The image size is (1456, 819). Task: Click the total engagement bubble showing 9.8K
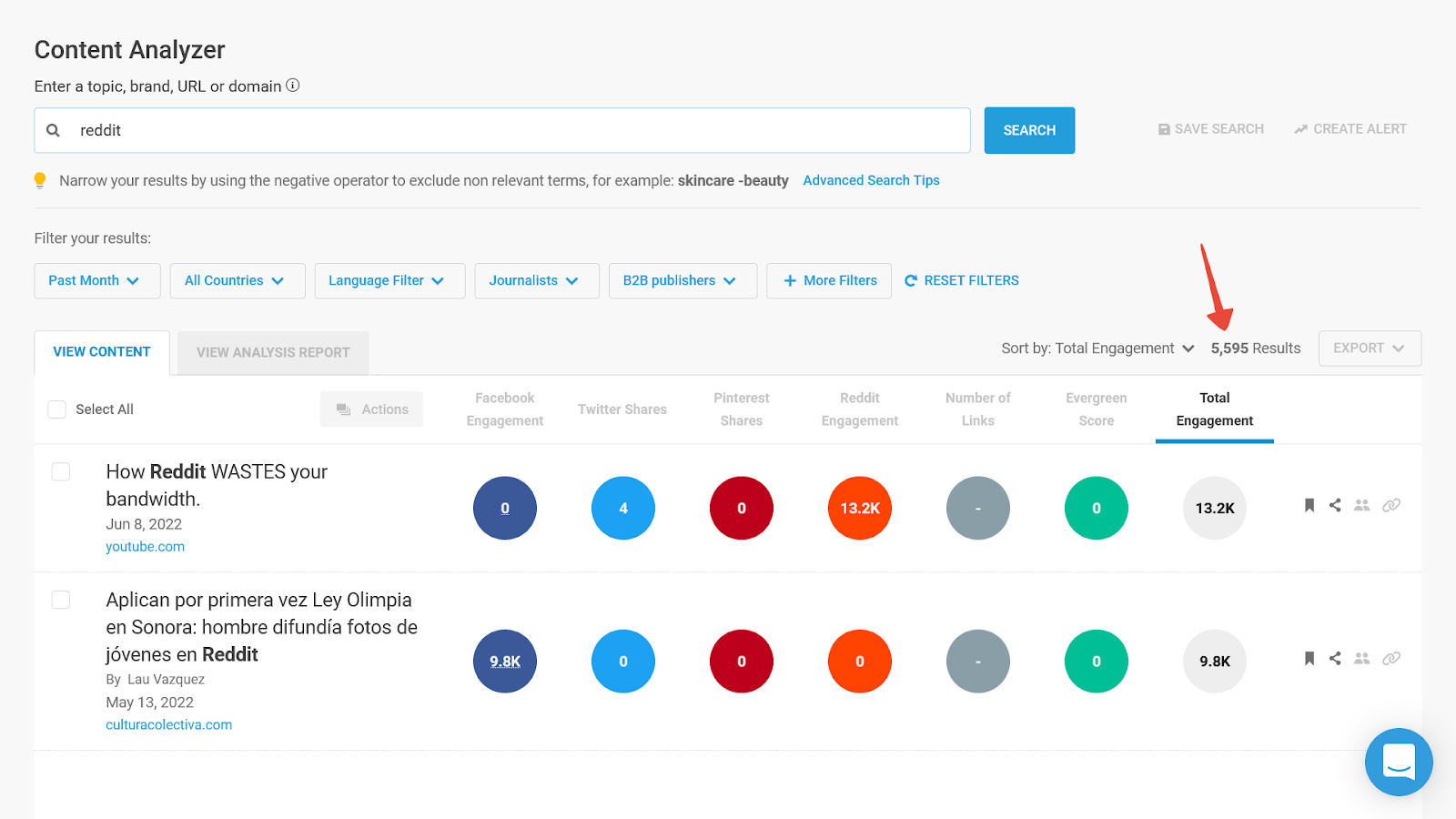1215,662
